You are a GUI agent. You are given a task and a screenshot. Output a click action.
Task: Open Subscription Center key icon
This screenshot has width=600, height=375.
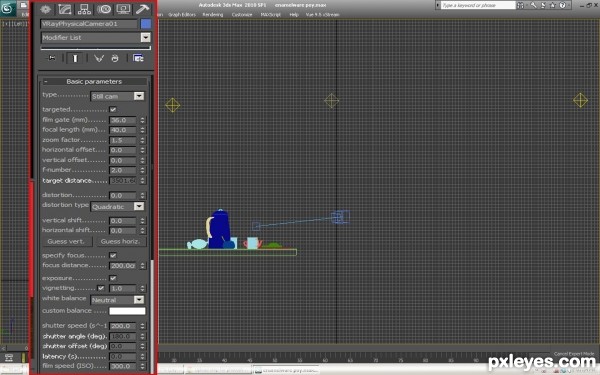coord(533,5)
